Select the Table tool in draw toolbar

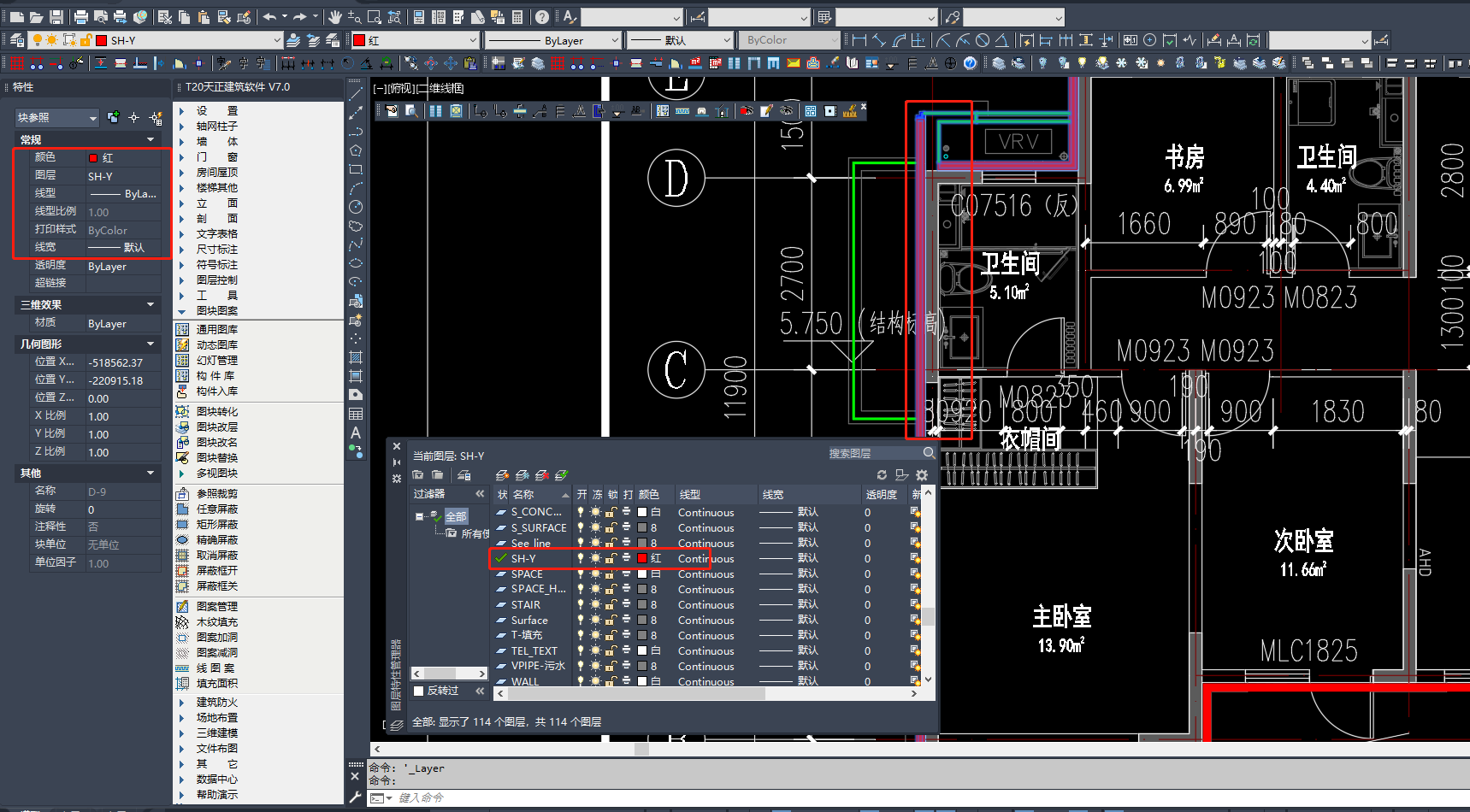click(x=356, y=414)
